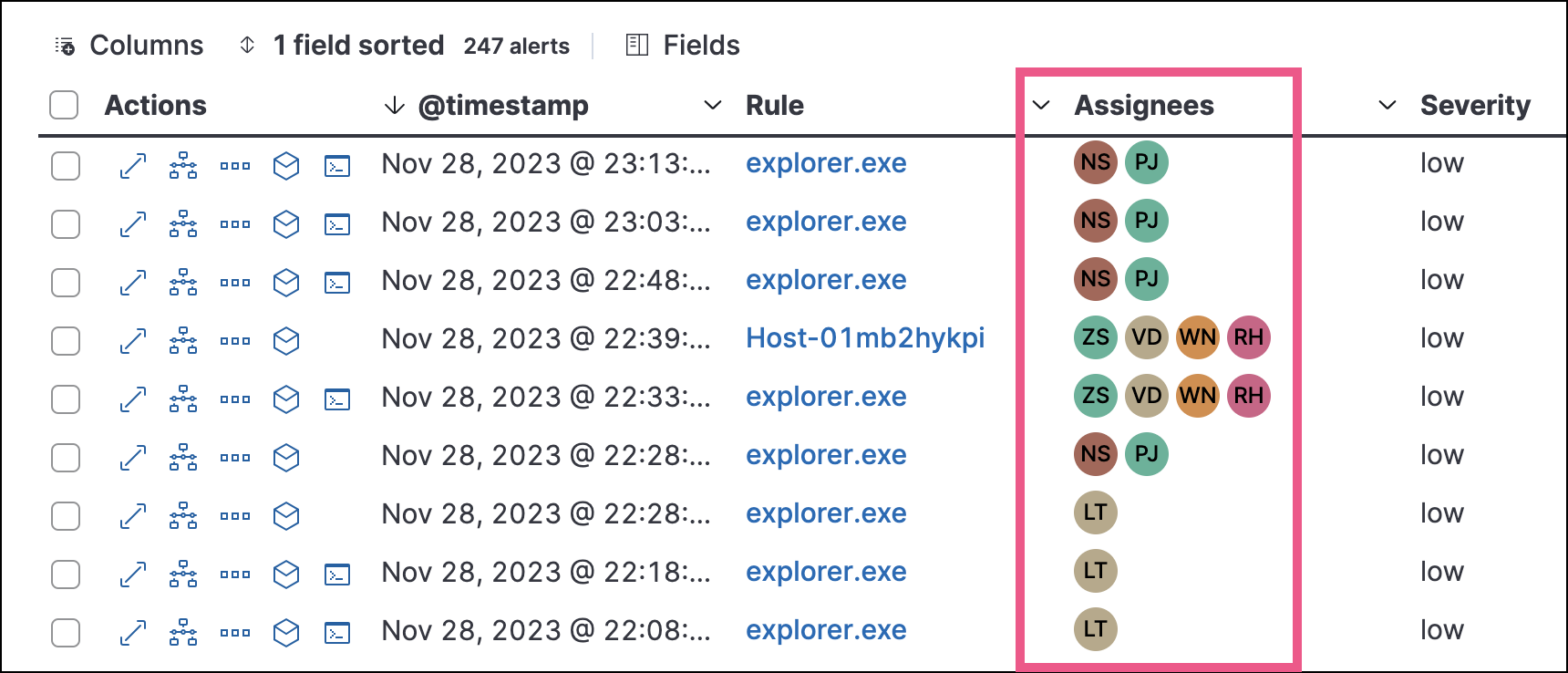This screenshot has height=673, width=1568.
Task: Open more actions menu on the first alert row
Action: click(x=234, y=166)
